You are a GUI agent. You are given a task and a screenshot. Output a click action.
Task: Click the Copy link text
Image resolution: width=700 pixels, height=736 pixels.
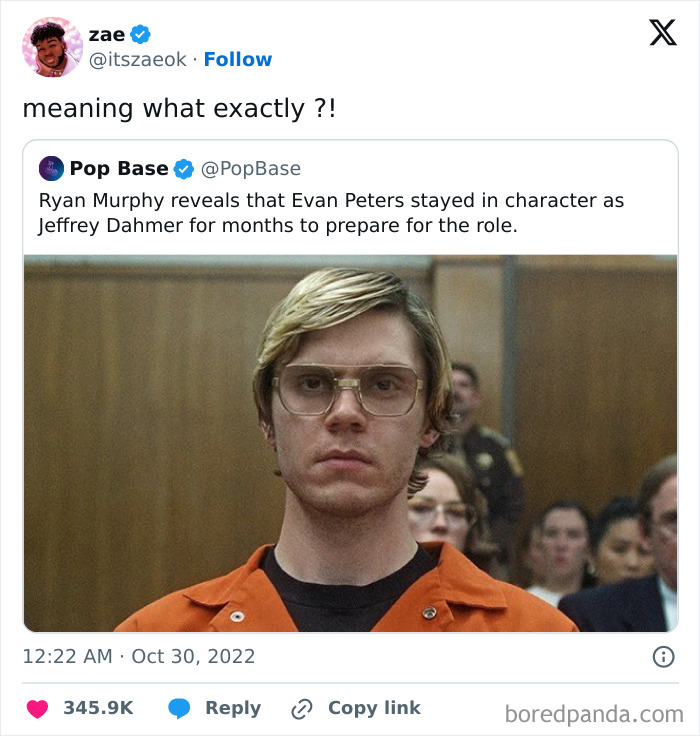point(374,708)
